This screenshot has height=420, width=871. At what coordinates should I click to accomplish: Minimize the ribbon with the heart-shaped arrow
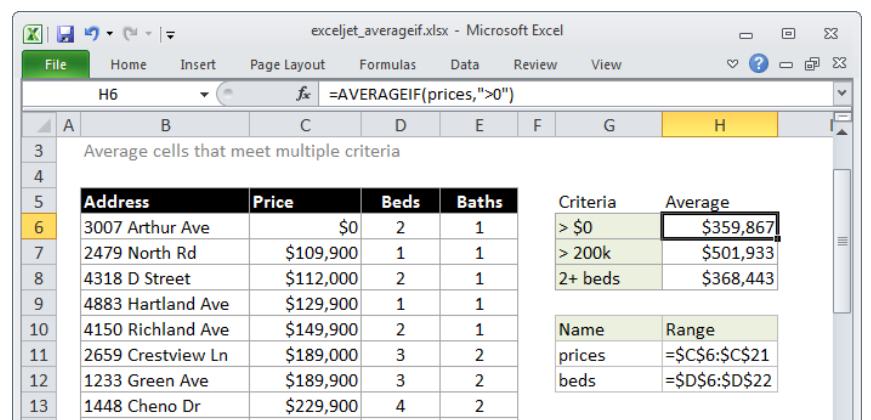tap(733, 64)
